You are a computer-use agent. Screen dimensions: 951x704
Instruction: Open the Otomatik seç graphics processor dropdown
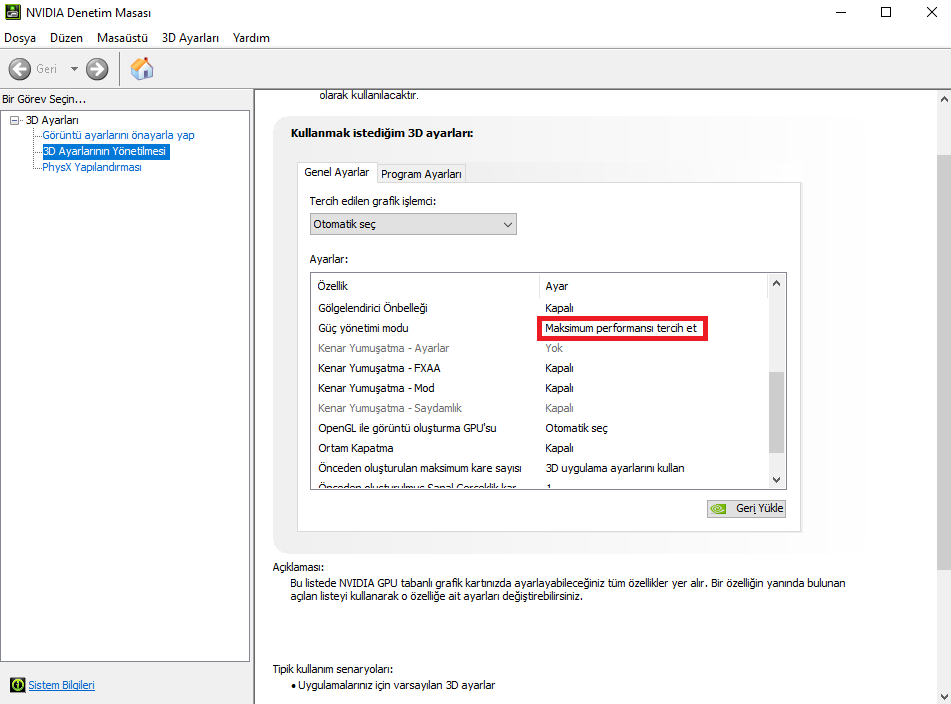click(x=413, y=224)
